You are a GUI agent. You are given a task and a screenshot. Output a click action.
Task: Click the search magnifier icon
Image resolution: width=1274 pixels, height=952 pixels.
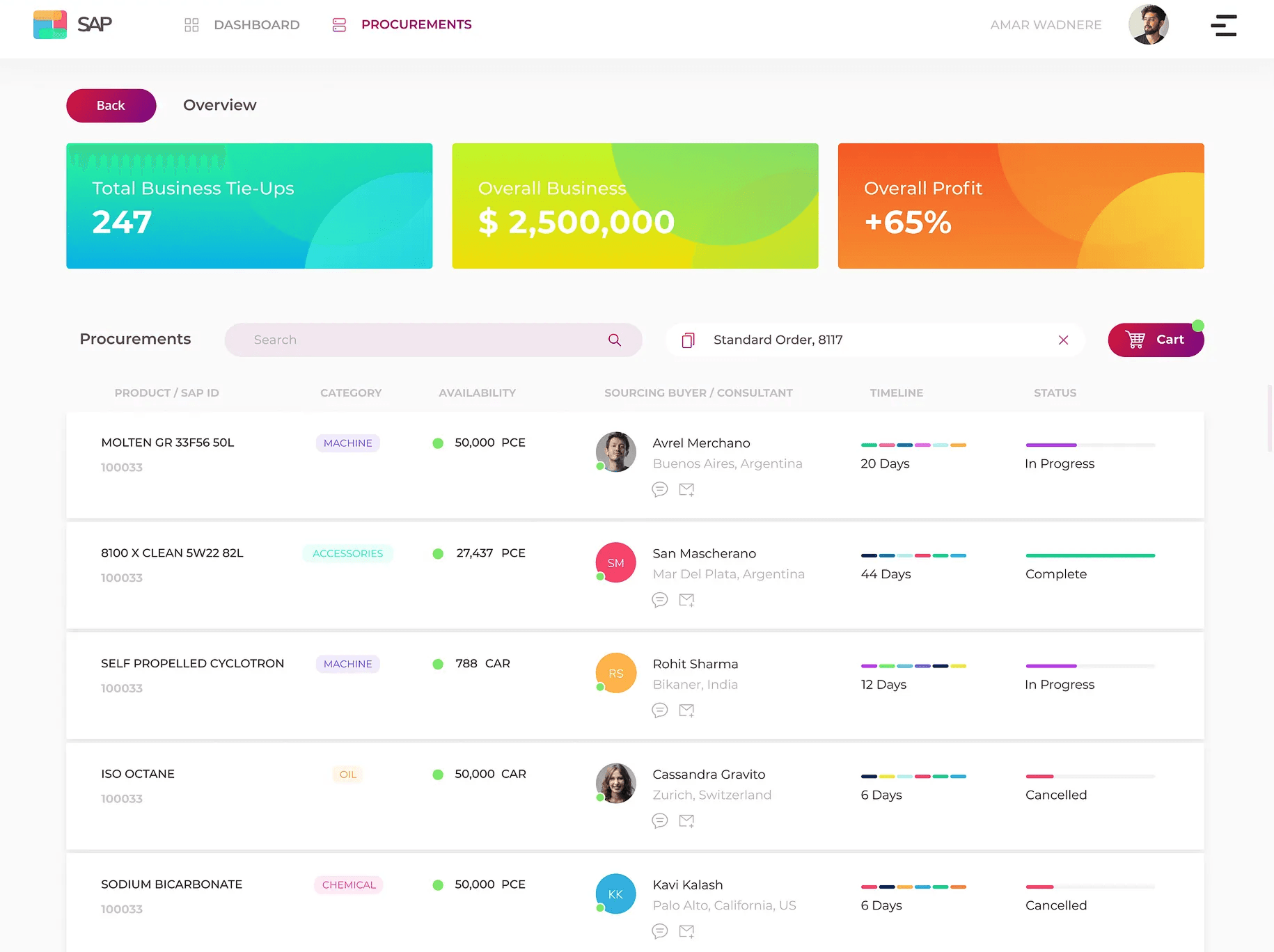pos(615,340)
